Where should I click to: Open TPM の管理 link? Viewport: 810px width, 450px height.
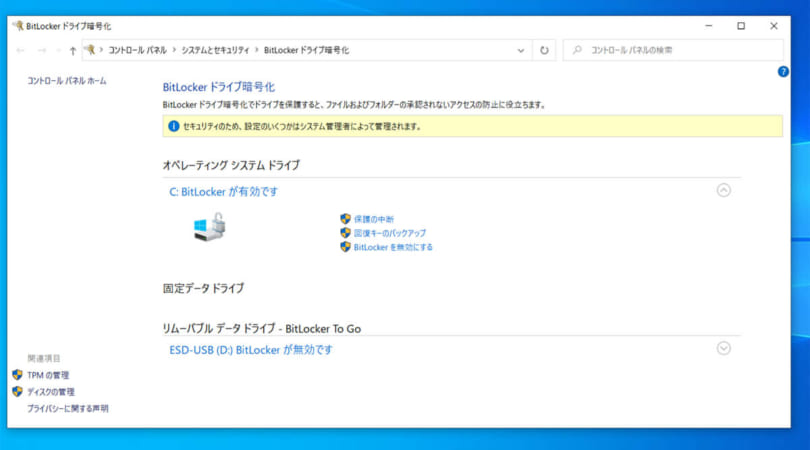(x=48, y=375)
